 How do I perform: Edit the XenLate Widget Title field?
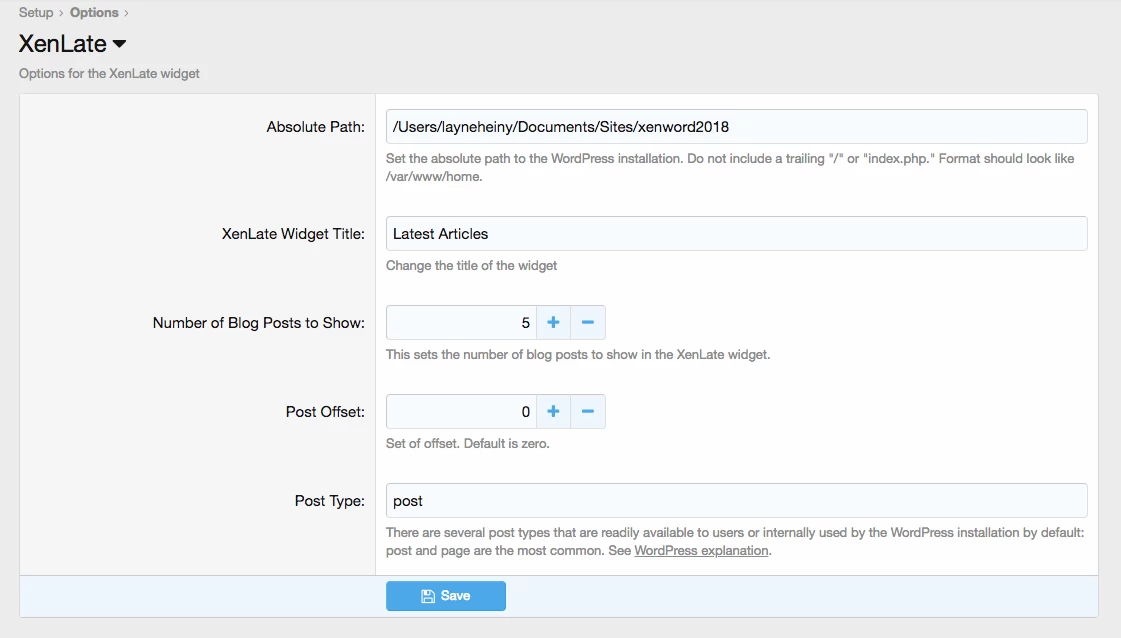(x=736, y=234)
